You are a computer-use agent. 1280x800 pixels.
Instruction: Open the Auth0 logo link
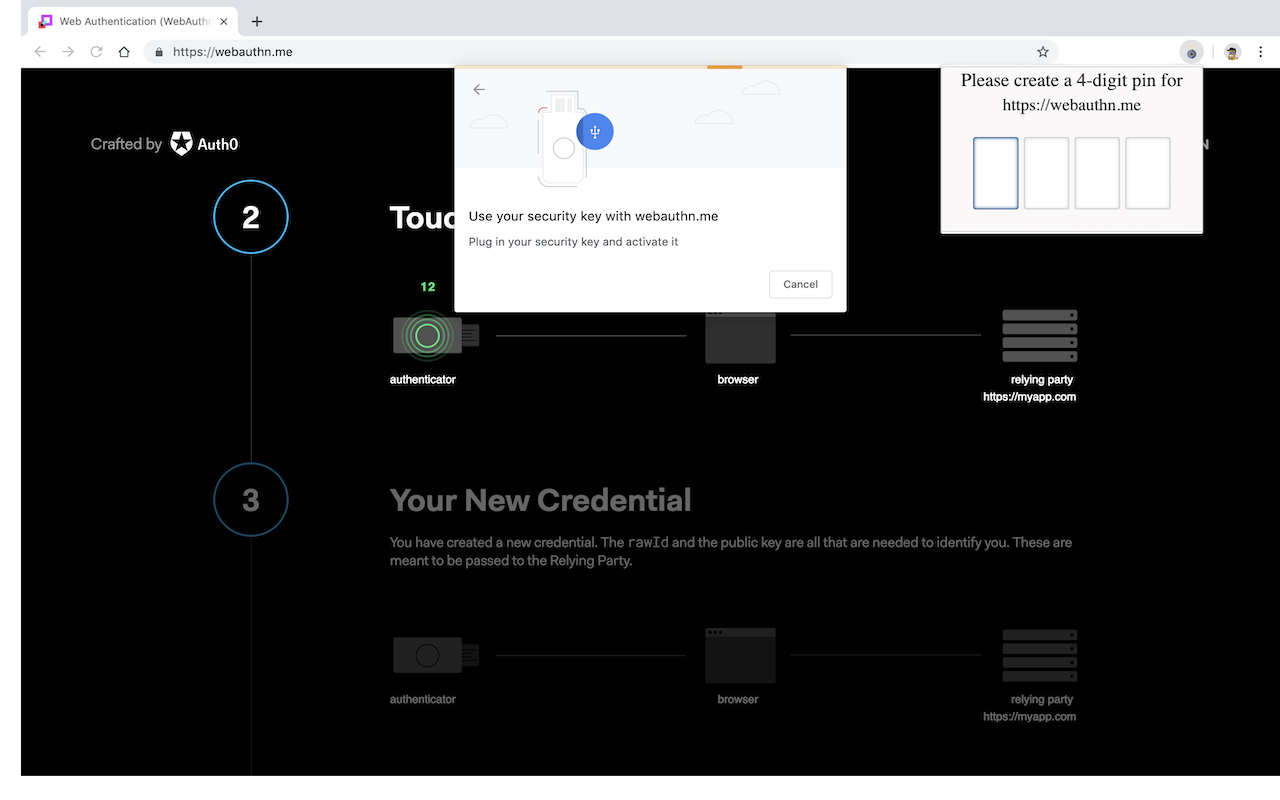pos(204,144)
